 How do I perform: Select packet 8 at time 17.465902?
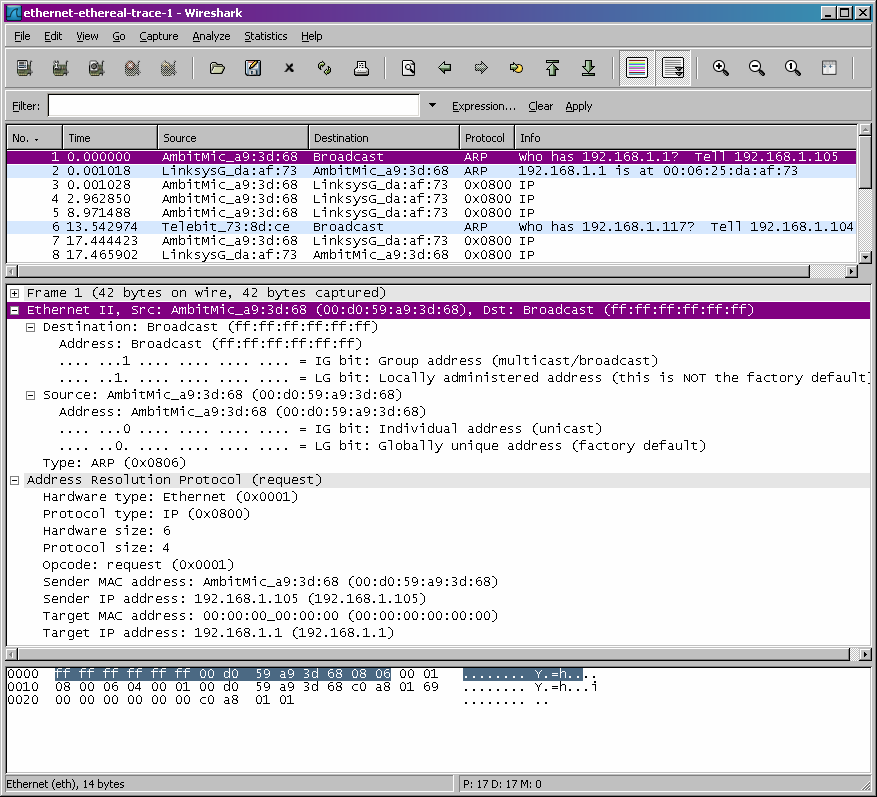[431, 255]
